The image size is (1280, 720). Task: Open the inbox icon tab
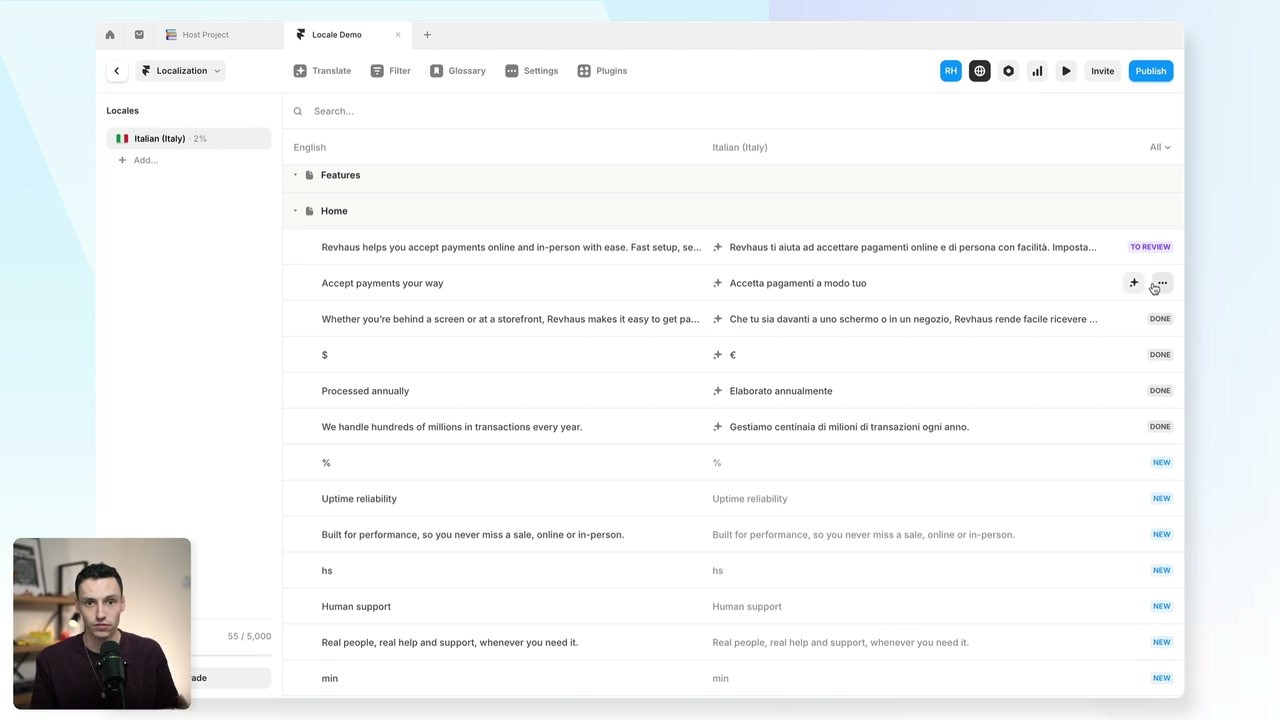click(139, 35)
